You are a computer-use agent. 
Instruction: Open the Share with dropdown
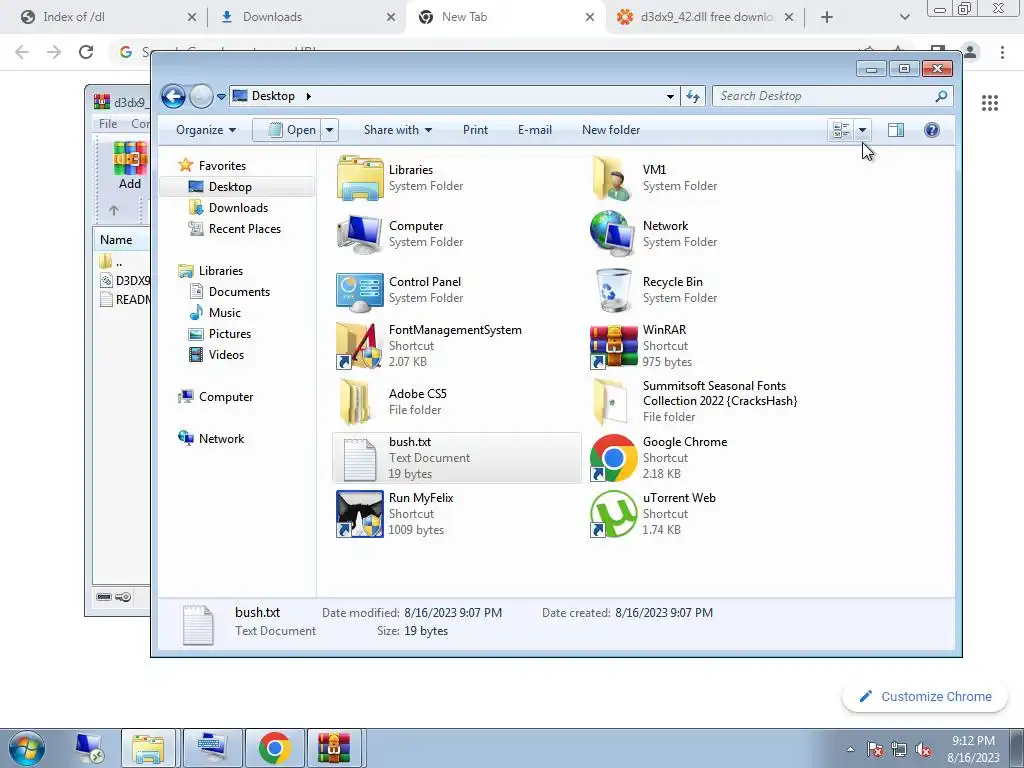click(398, 130)
